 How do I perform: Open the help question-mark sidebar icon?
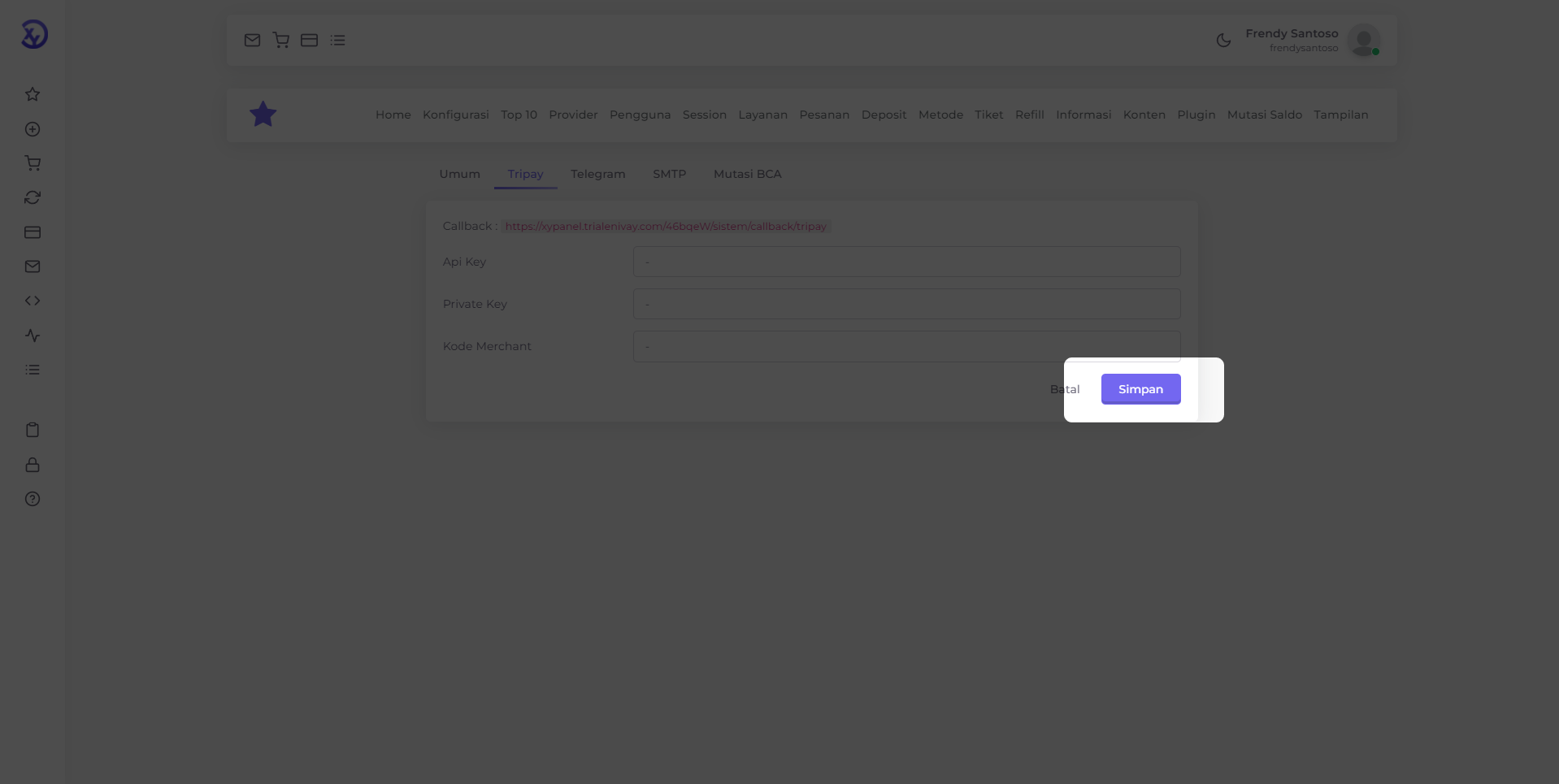pos(33,499)
